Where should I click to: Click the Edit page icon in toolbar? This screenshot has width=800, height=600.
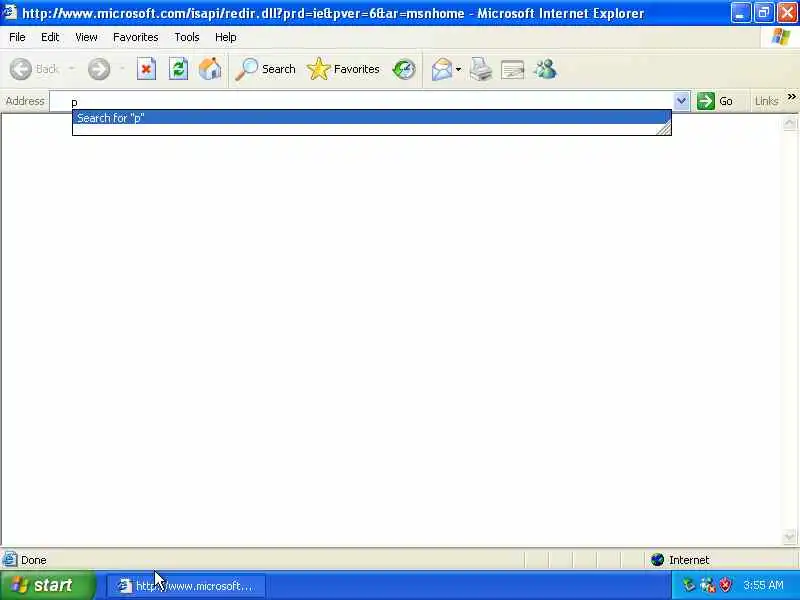click(x=513, y=69)
